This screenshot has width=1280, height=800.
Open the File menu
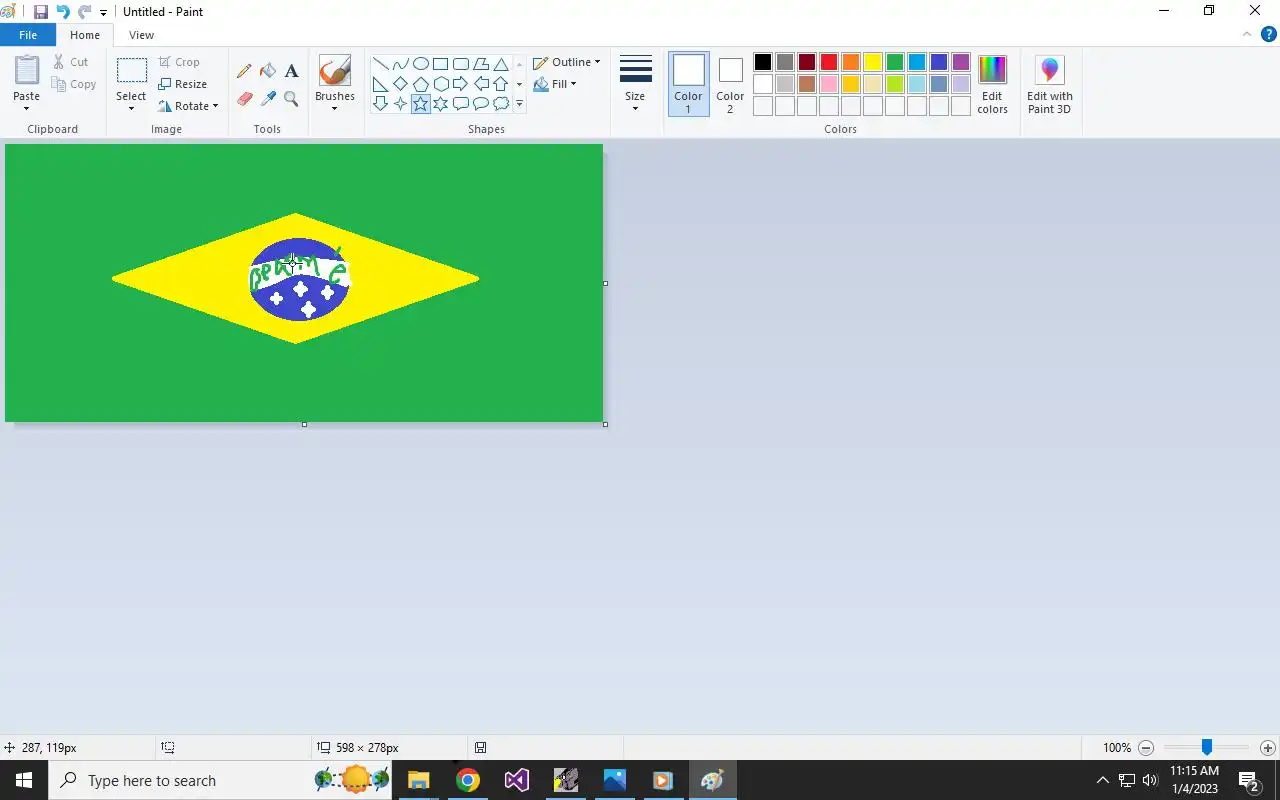point(28,35)
